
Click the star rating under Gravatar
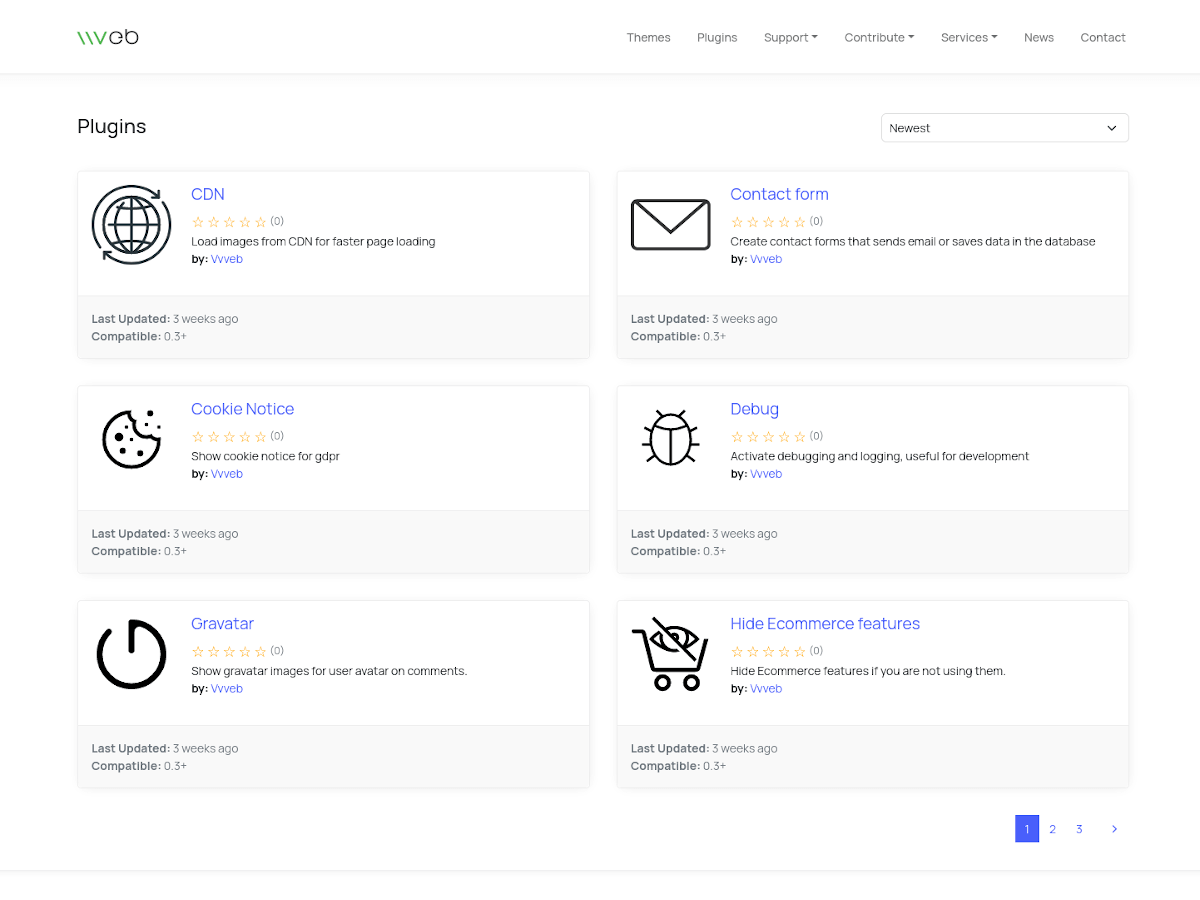(229, 651)
